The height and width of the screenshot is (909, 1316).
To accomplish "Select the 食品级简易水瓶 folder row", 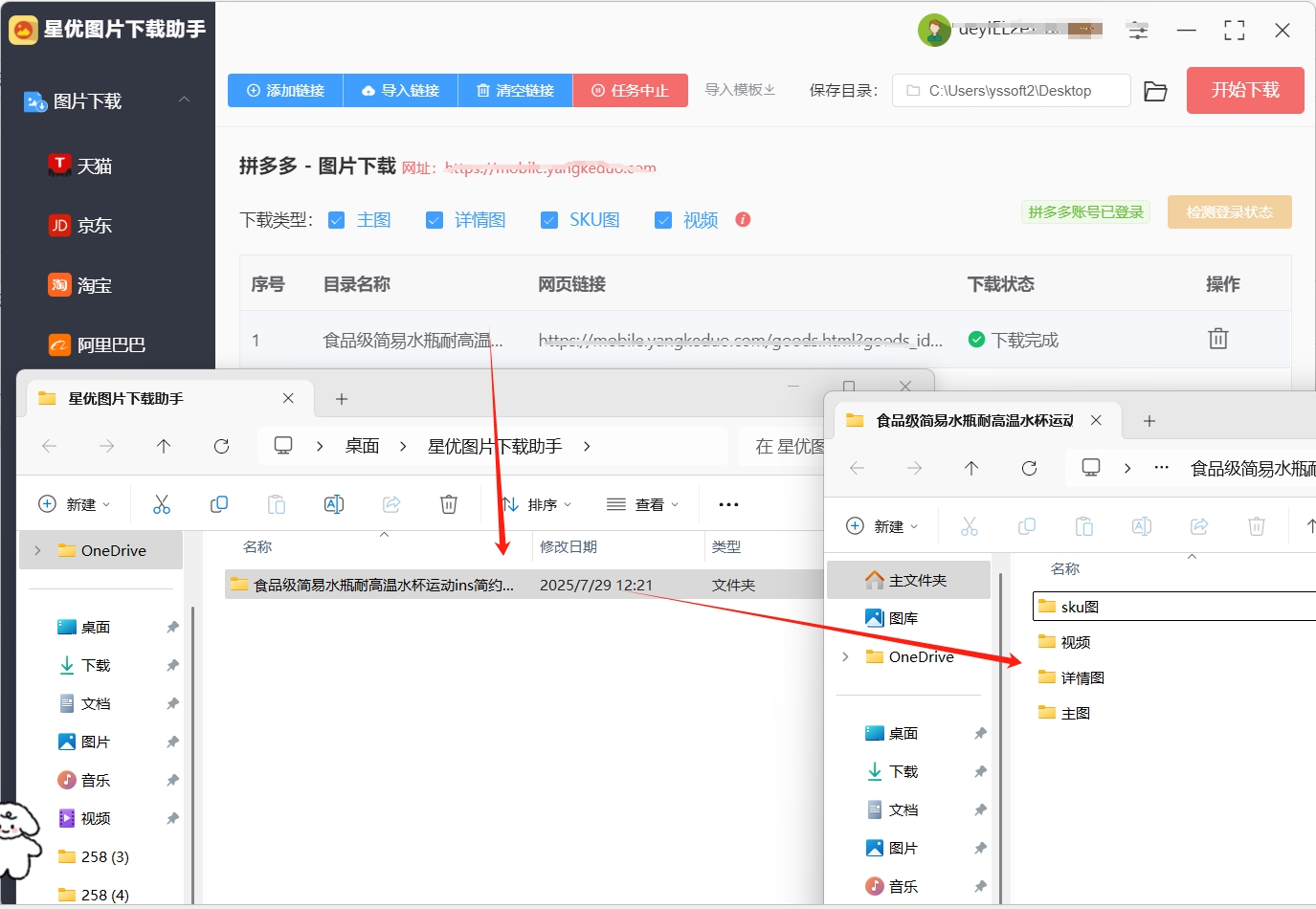I will pos(524,585).
